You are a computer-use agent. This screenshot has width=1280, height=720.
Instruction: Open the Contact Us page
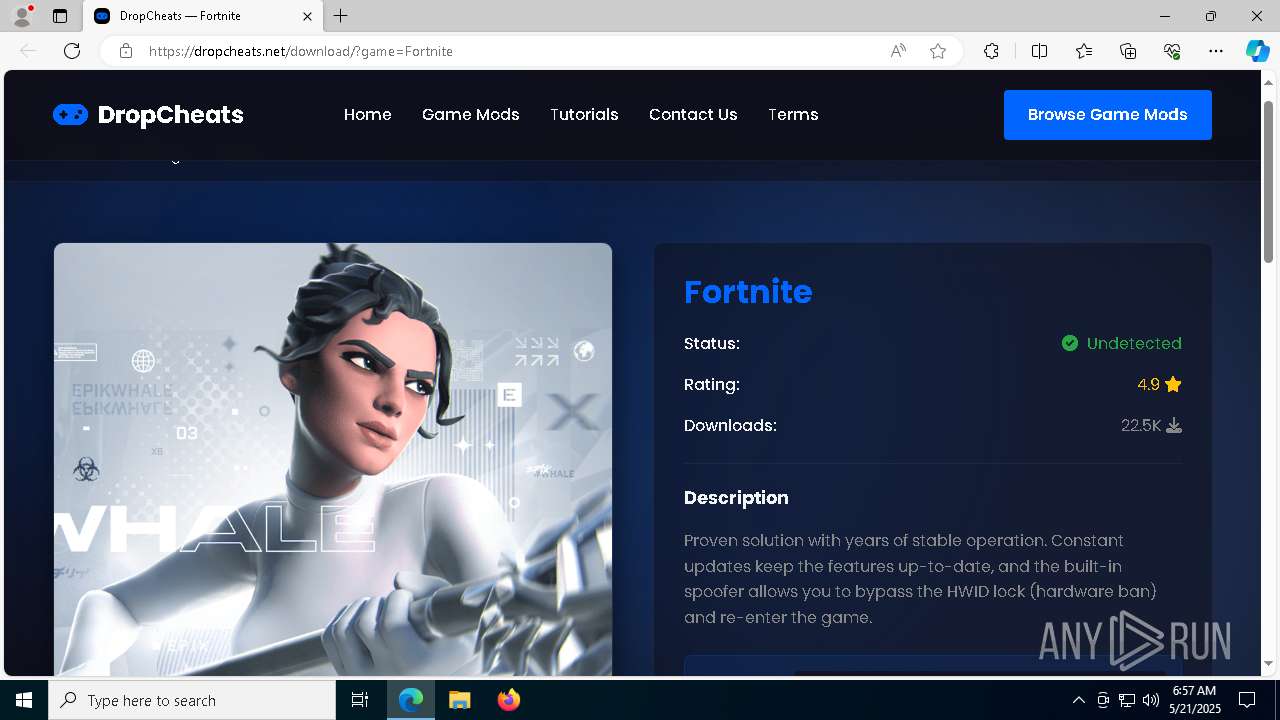click(x=693, y=115)
